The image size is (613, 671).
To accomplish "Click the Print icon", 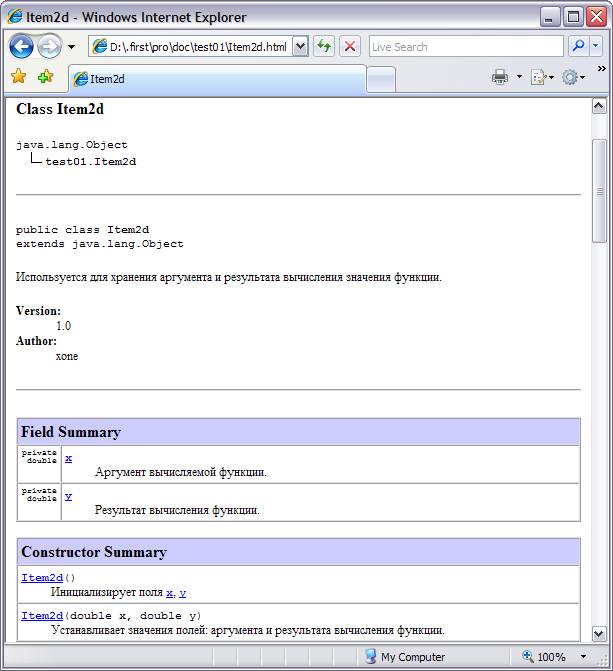I will click(x=500, y=77).
